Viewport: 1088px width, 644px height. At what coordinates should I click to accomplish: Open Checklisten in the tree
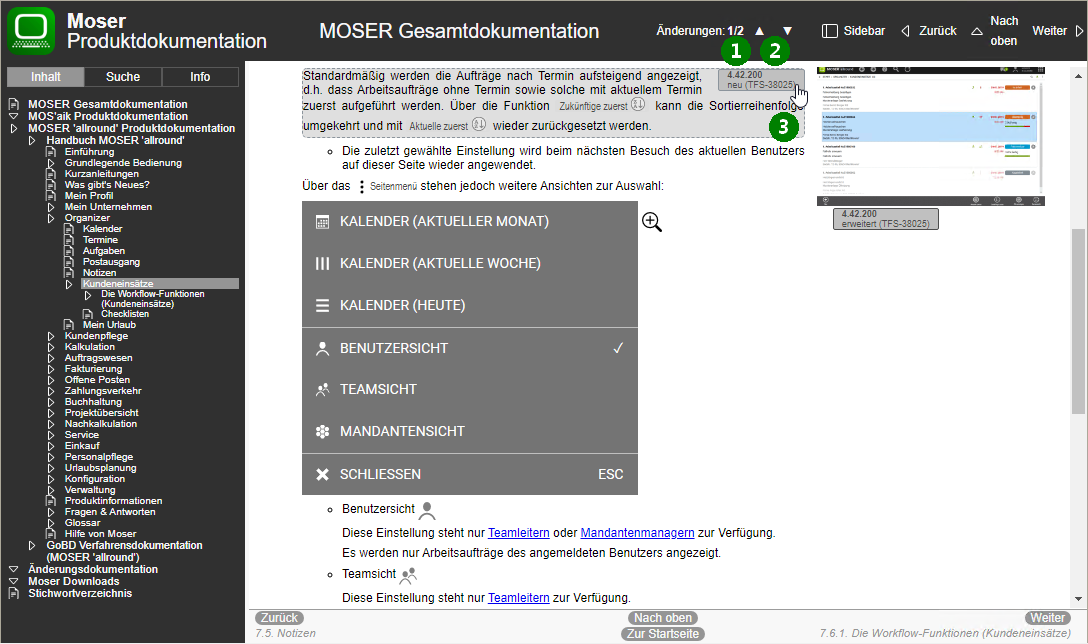pyautogui.click(x=125, y=314)
